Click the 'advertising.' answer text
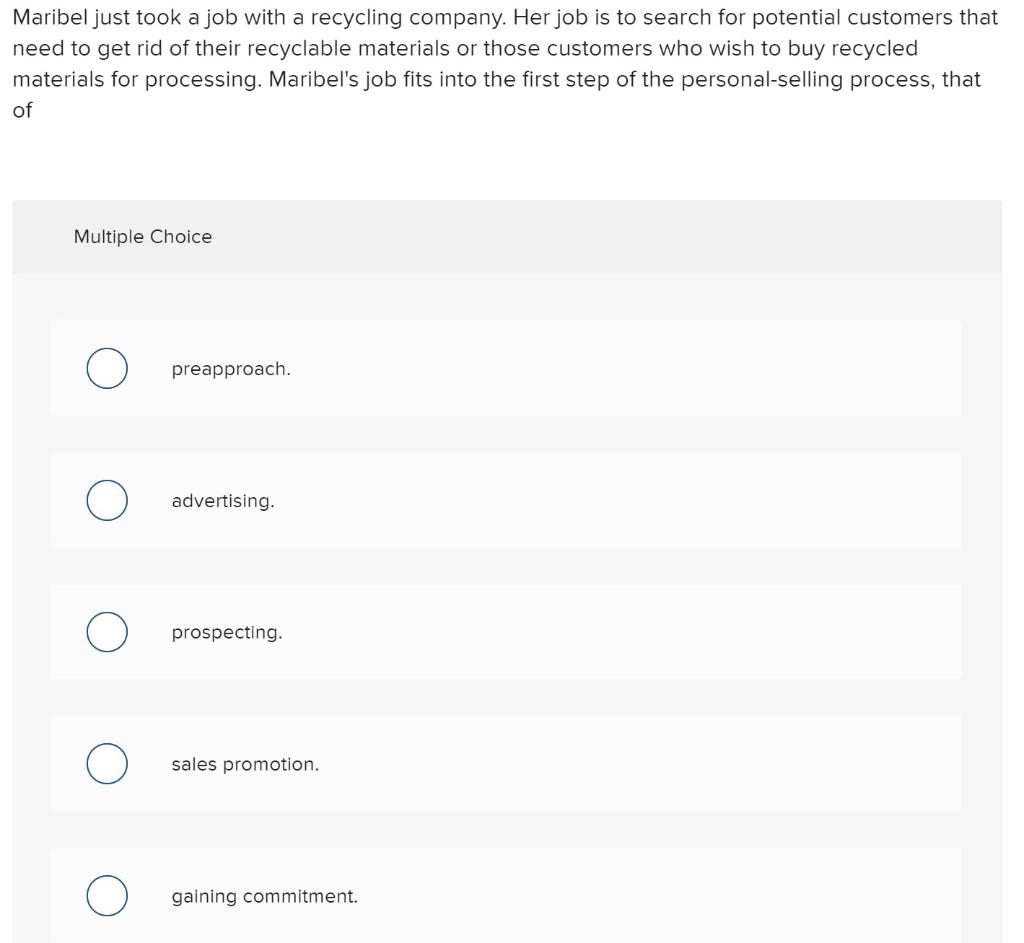1024x943 pixels. (222, 501)
